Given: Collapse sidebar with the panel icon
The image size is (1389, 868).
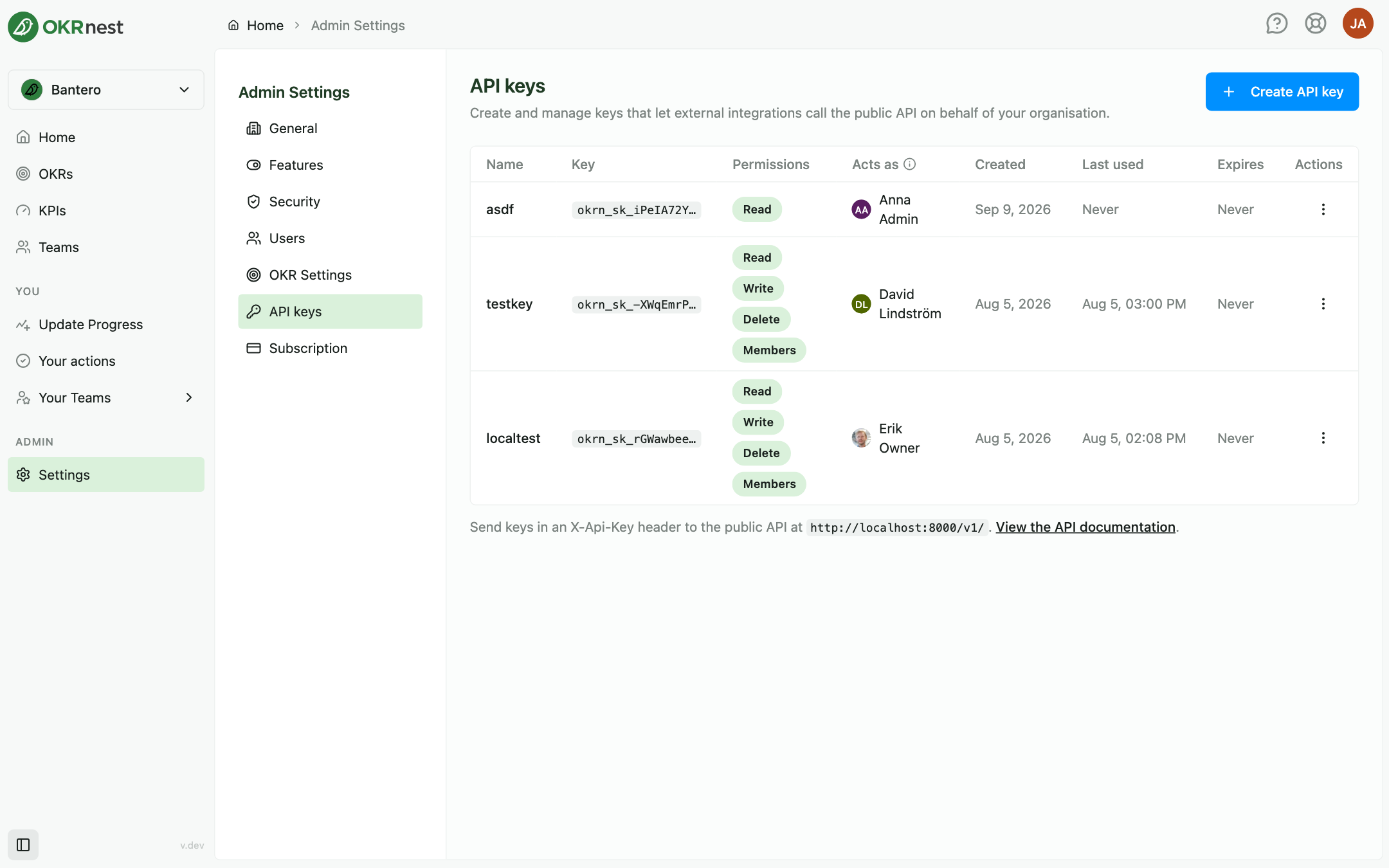Looking at the screenshot, I should [x=23, y=845].
